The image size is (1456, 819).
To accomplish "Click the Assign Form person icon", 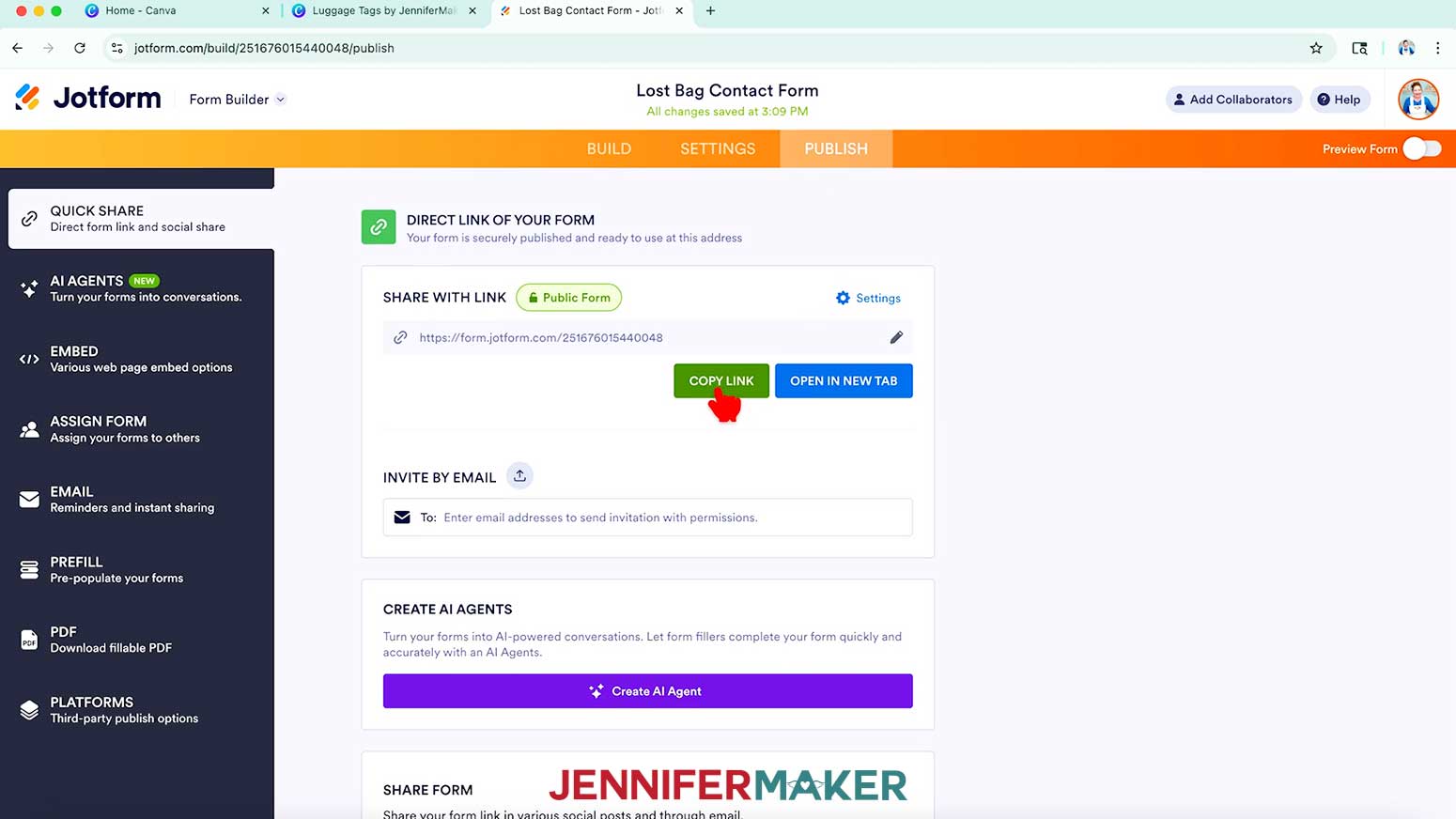I will (29, 430).
